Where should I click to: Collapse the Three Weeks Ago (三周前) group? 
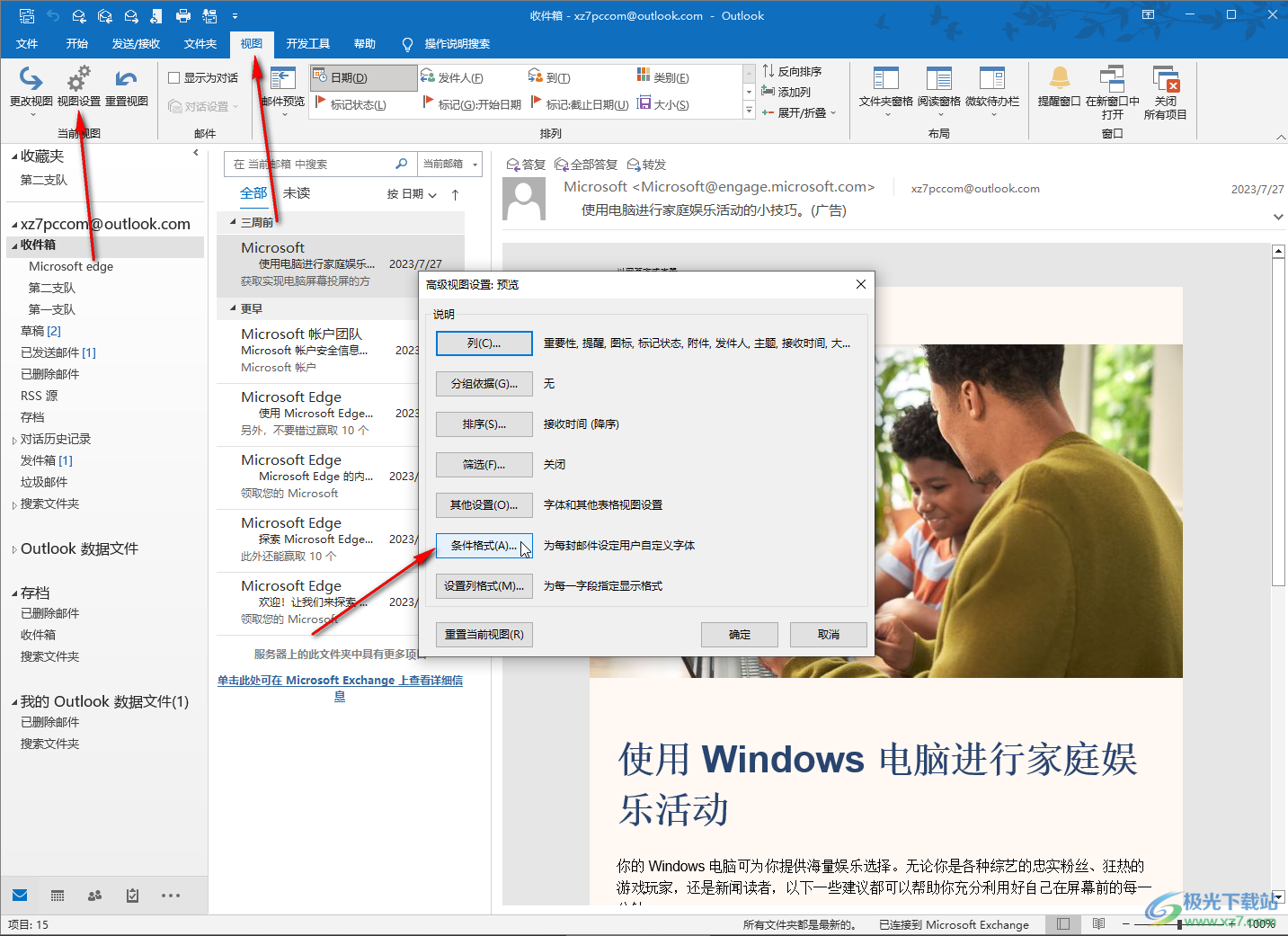tap(234, 222)
